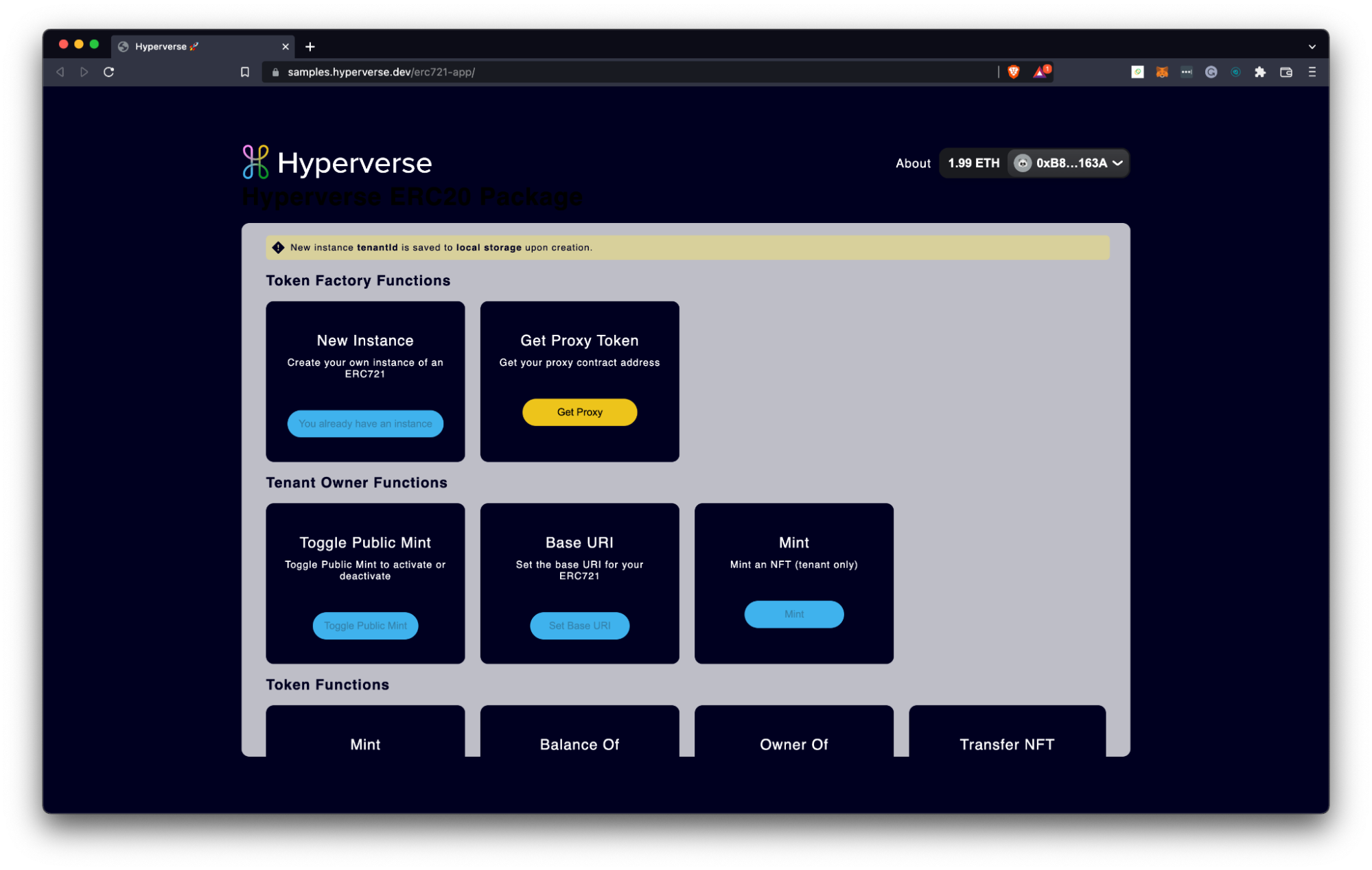The height and width of the screenshot is (870, 1372).
Task: Click the tenant-only Mint button
Action: click(794, 614)
